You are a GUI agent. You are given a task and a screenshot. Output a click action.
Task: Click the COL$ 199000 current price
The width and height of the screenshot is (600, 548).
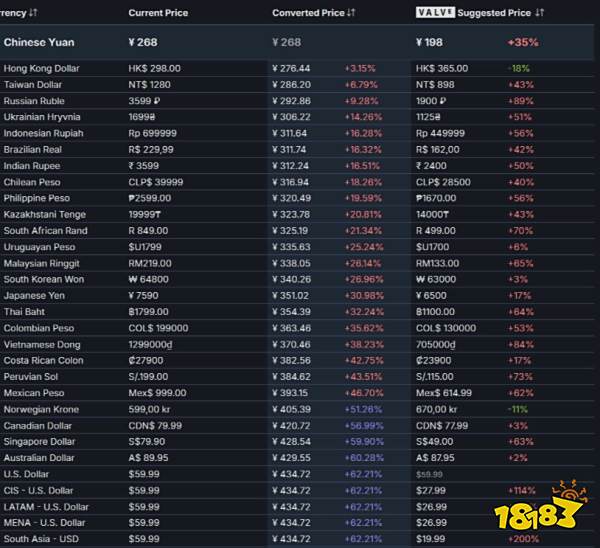click(158, 328)
